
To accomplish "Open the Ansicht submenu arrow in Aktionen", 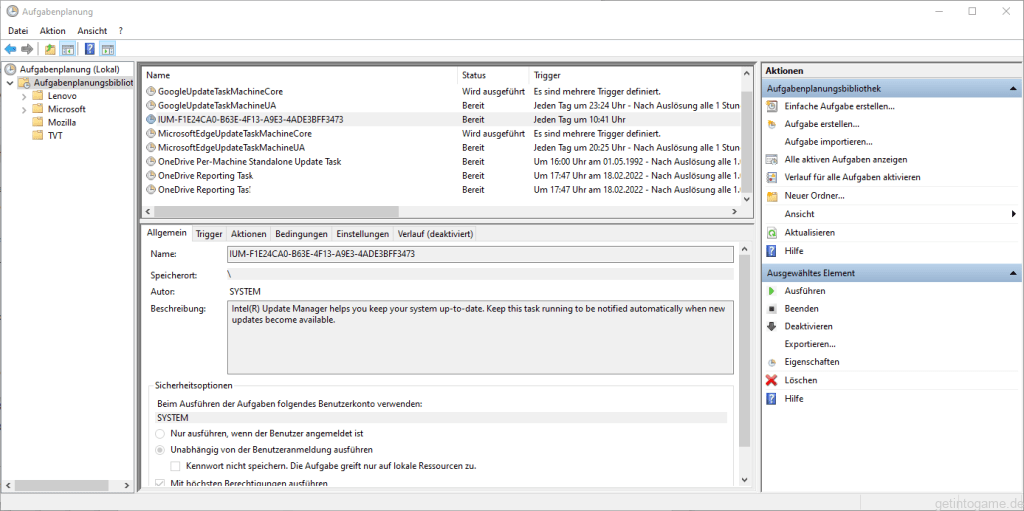I will 1013,214.
